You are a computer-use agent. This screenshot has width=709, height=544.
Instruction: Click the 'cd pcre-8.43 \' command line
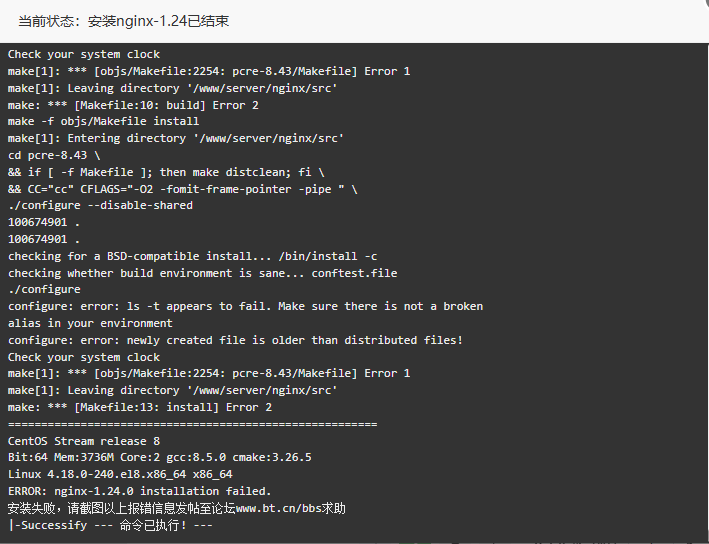(54, 155)
